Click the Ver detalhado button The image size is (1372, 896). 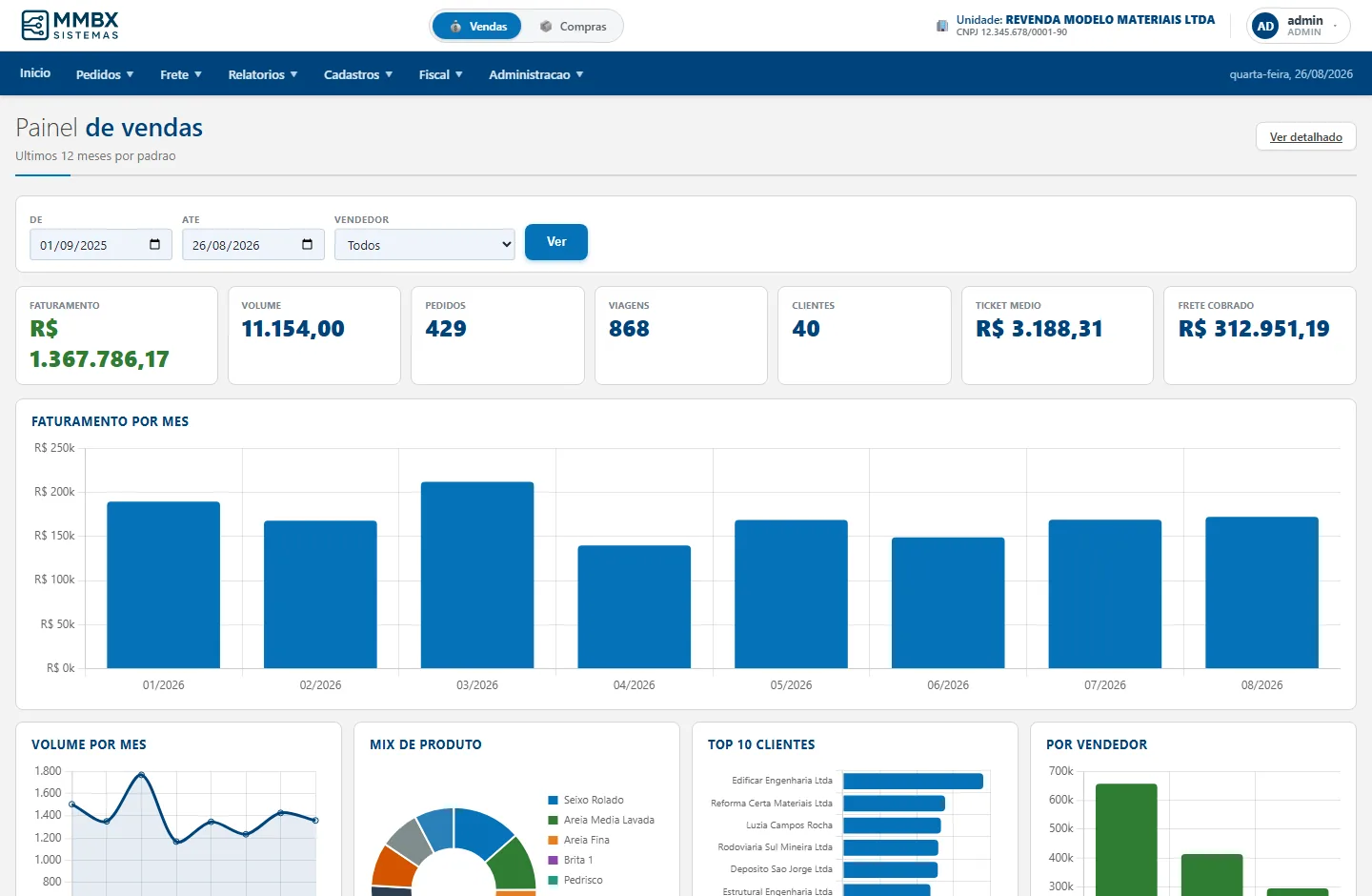click(1305, 136)
